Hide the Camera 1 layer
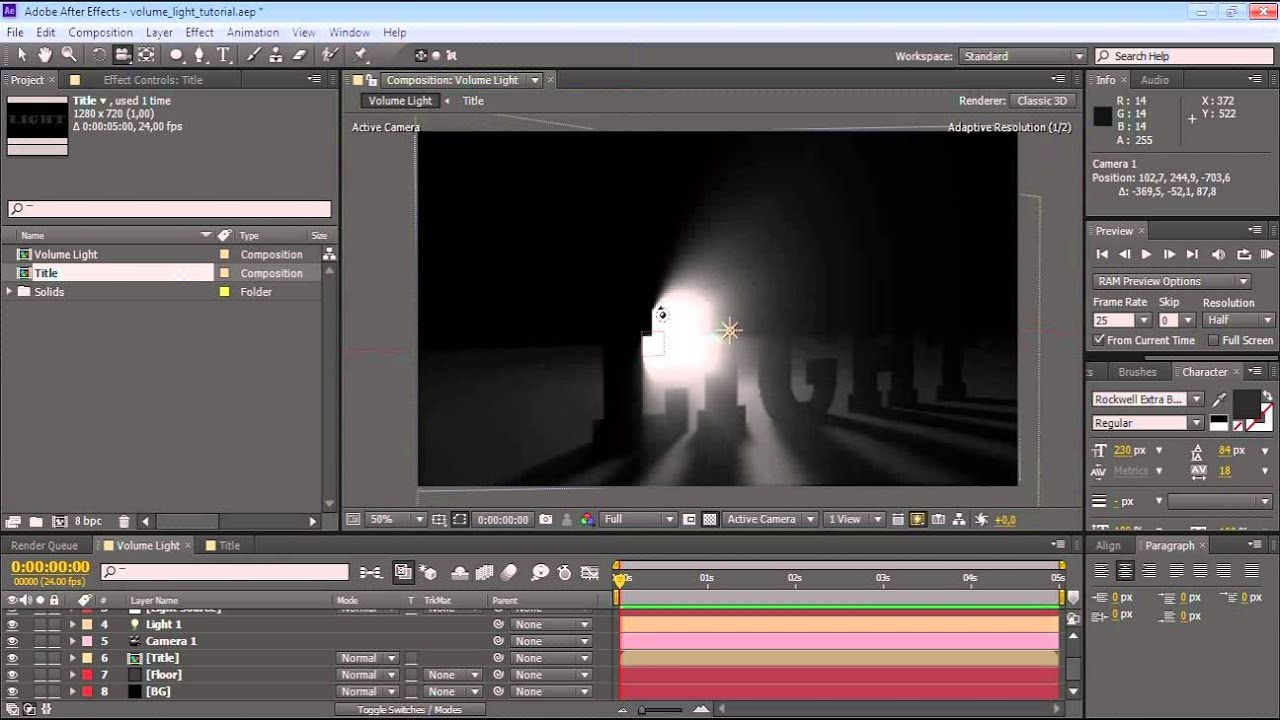The width and height of the screenshot is (1280, 720). (12, 641)
